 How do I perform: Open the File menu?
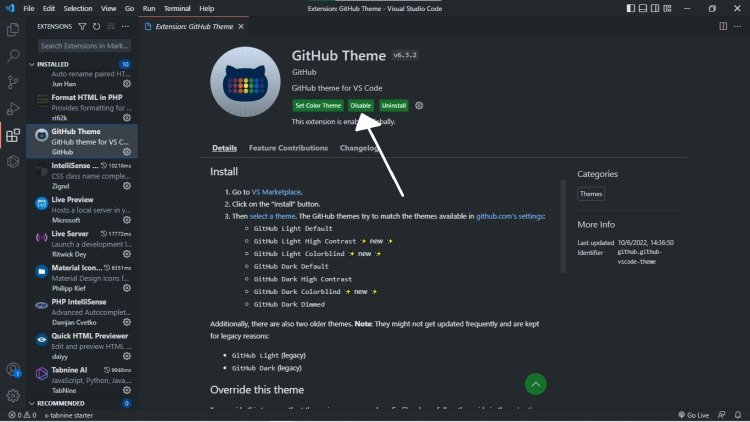click(29, 8)
